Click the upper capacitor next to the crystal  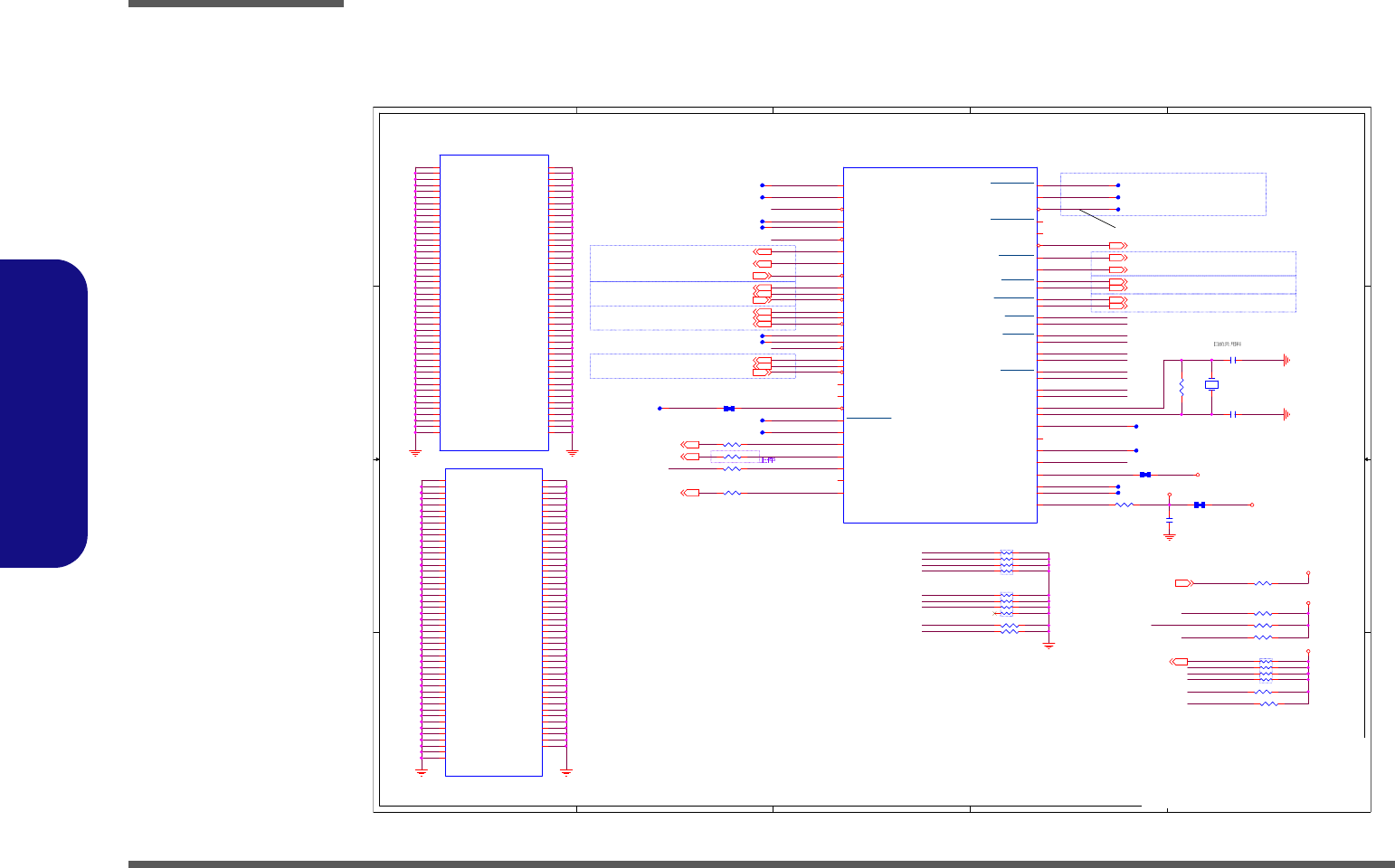click(1233, 360)
